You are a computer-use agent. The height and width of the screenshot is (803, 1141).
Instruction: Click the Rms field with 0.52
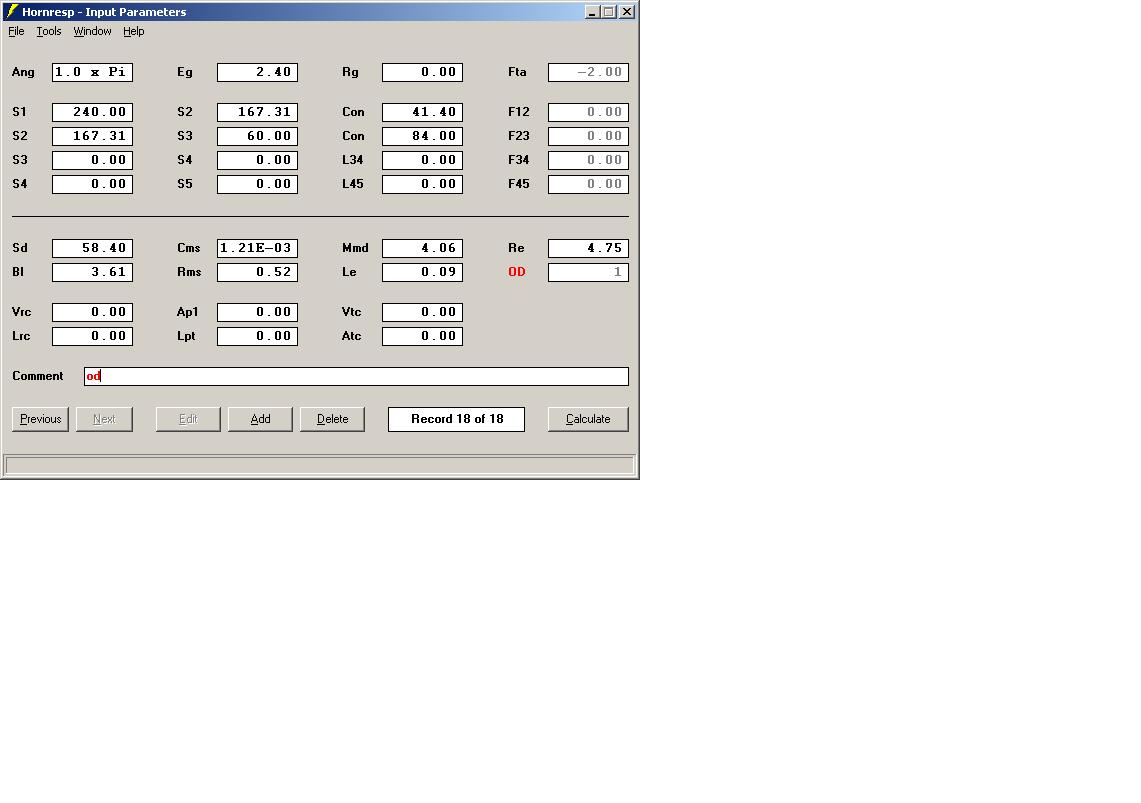(258, 272)
